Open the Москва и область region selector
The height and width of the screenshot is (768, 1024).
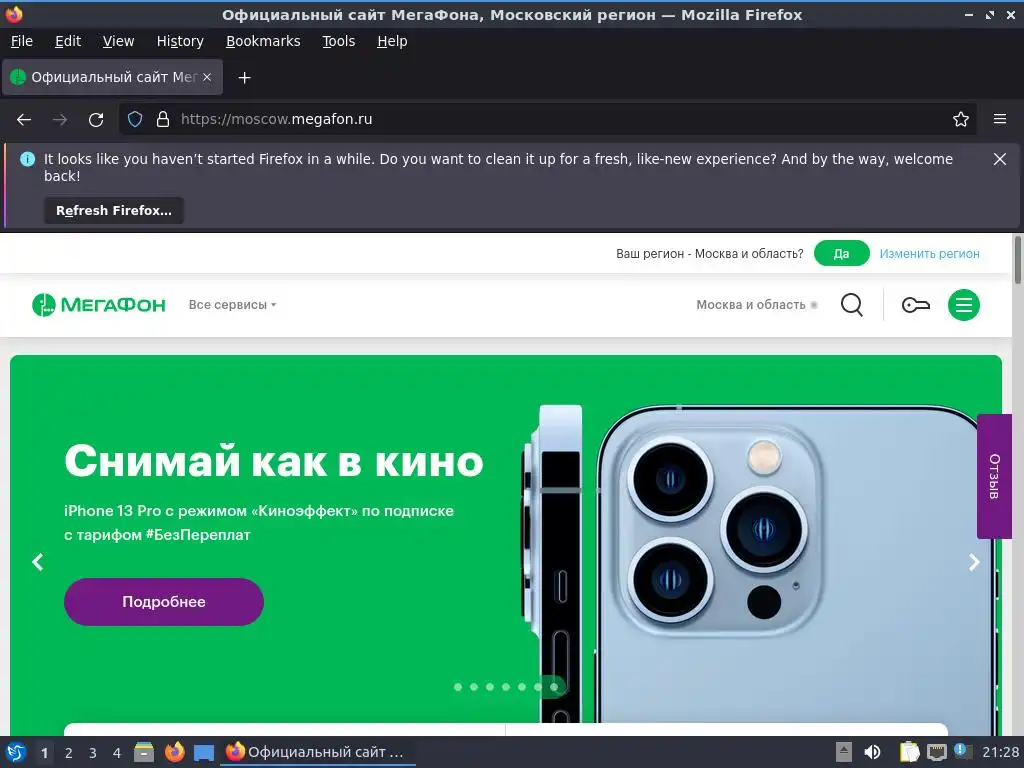click(x=756, y=305)
